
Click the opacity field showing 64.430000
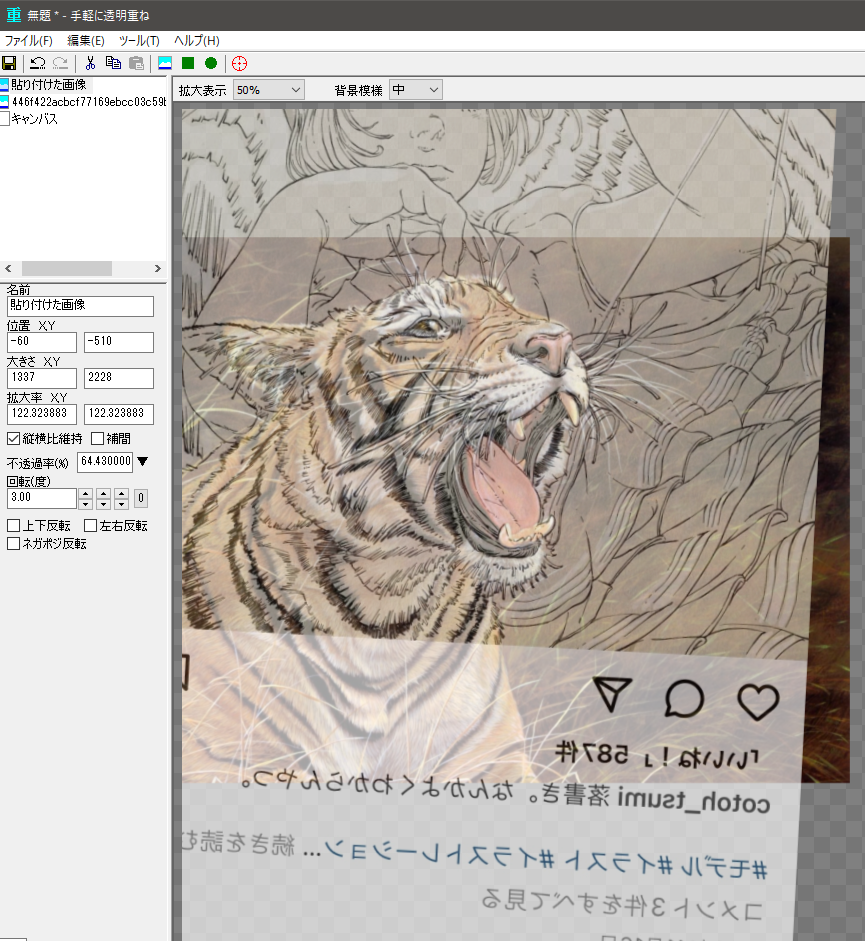point(105,461)
